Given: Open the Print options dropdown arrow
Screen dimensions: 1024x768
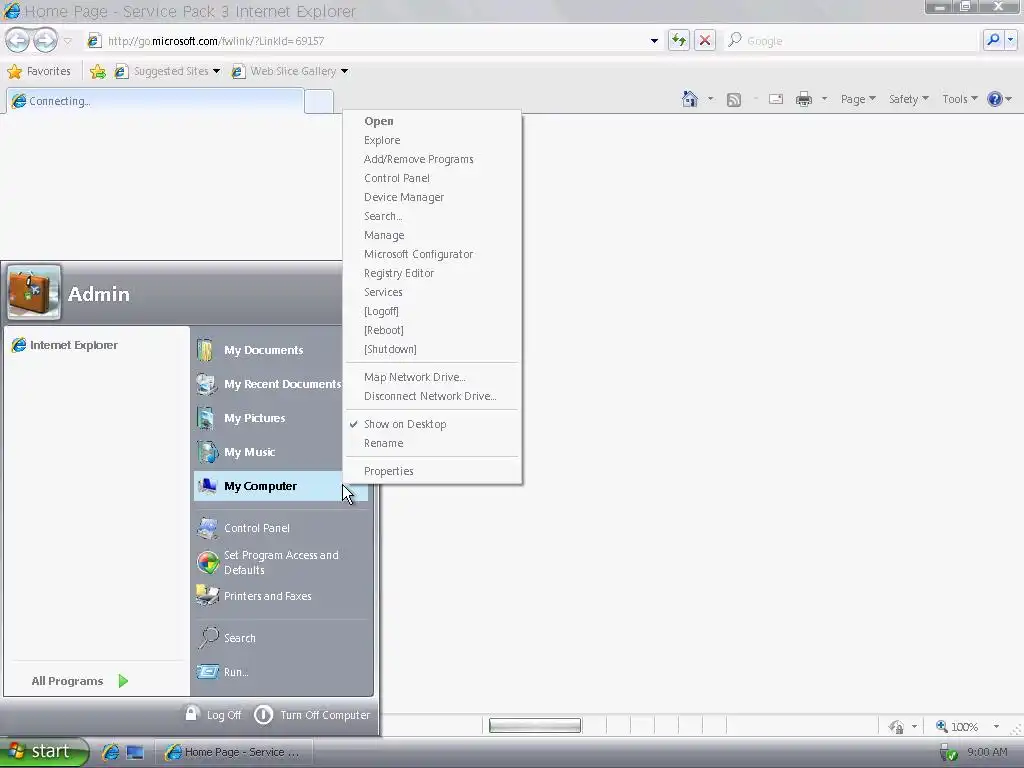Looking at the screenshot, I should pos(824,99).
